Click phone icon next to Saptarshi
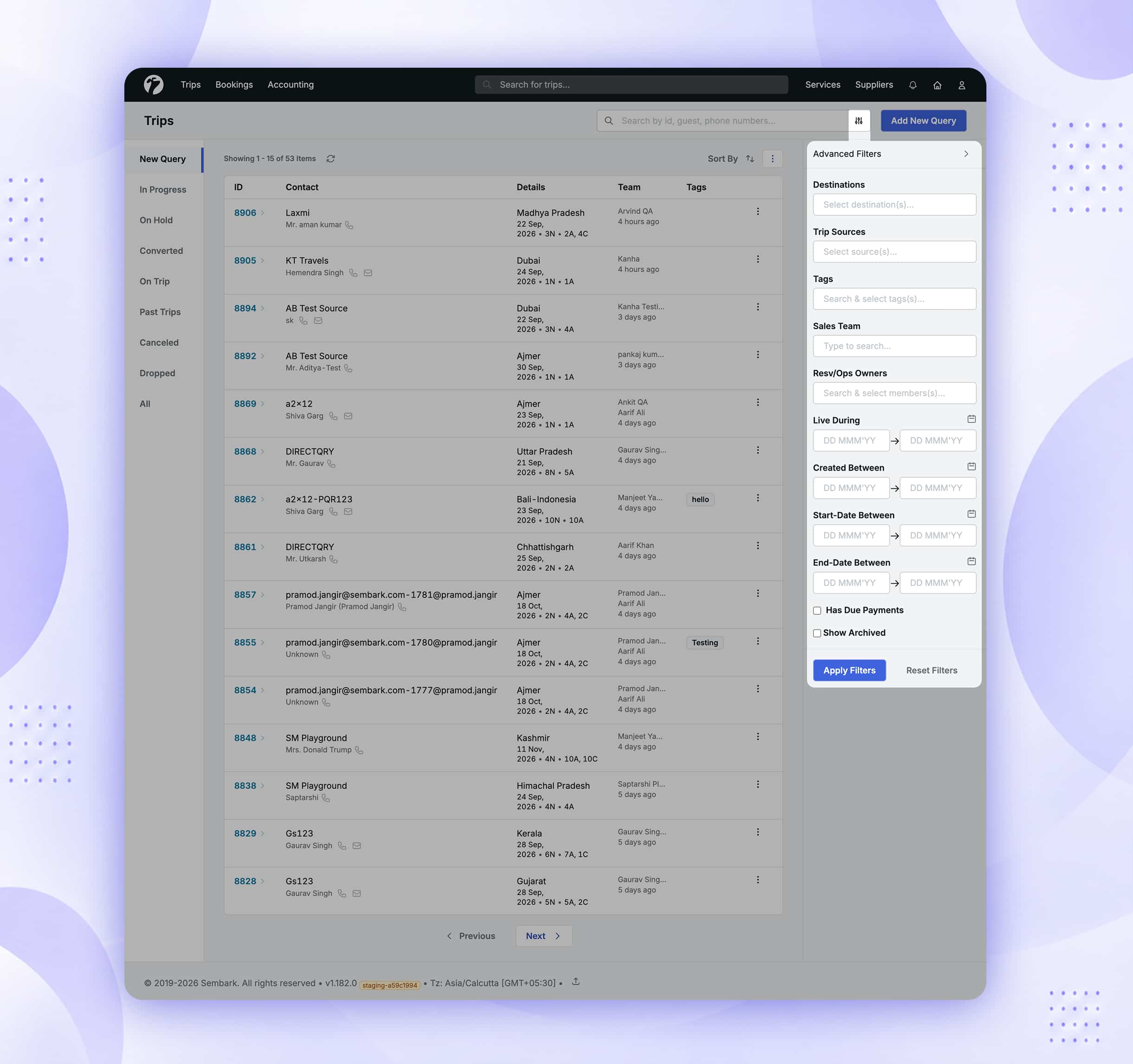 (326, 798)
